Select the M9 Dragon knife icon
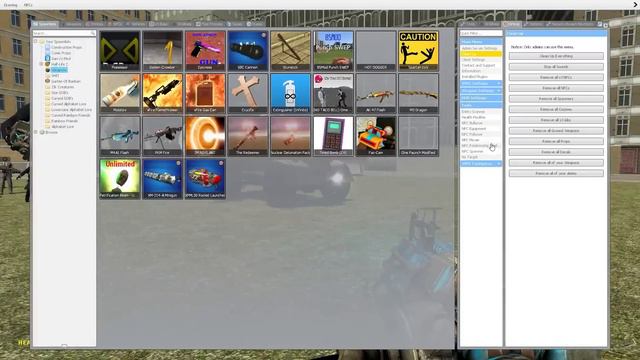The width and height of the screenshot is (640, 360). point(418,93)
